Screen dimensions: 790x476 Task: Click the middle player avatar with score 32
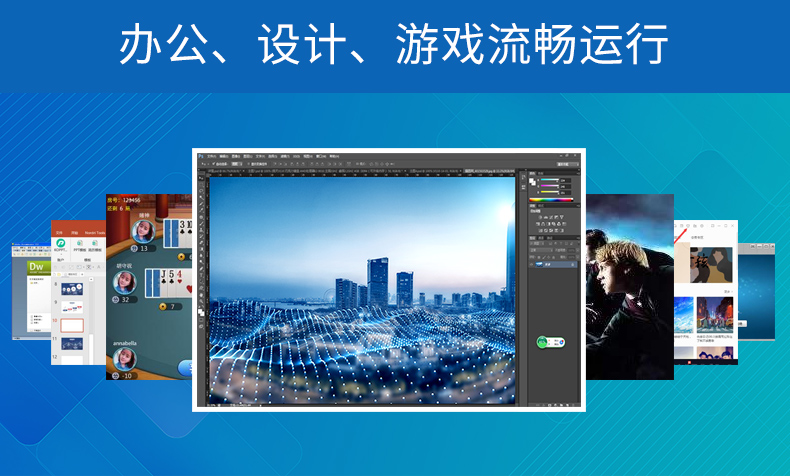click(126, 284)
